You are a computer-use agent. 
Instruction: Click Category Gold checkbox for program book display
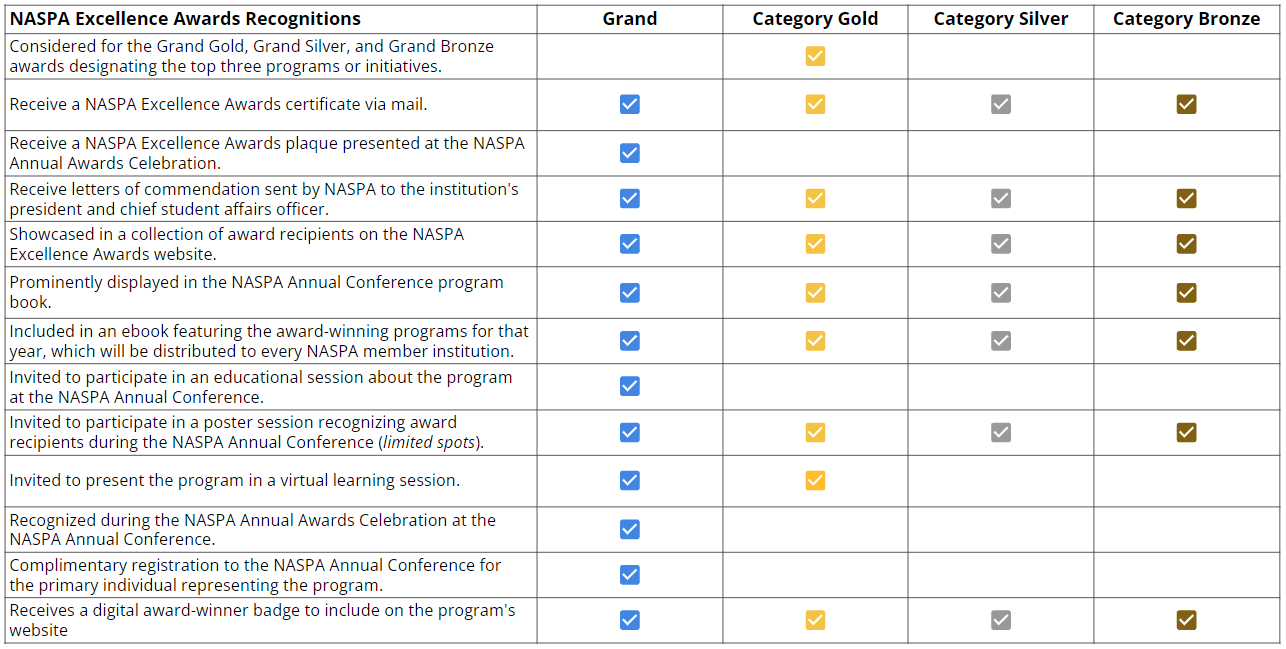coord(815,292)
